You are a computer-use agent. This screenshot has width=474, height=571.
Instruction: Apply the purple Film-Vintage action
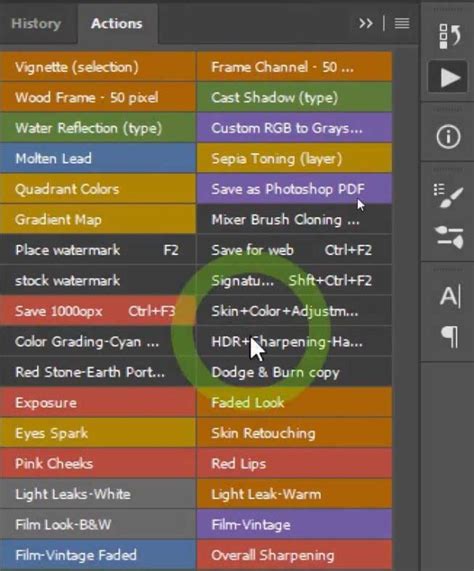295,524
